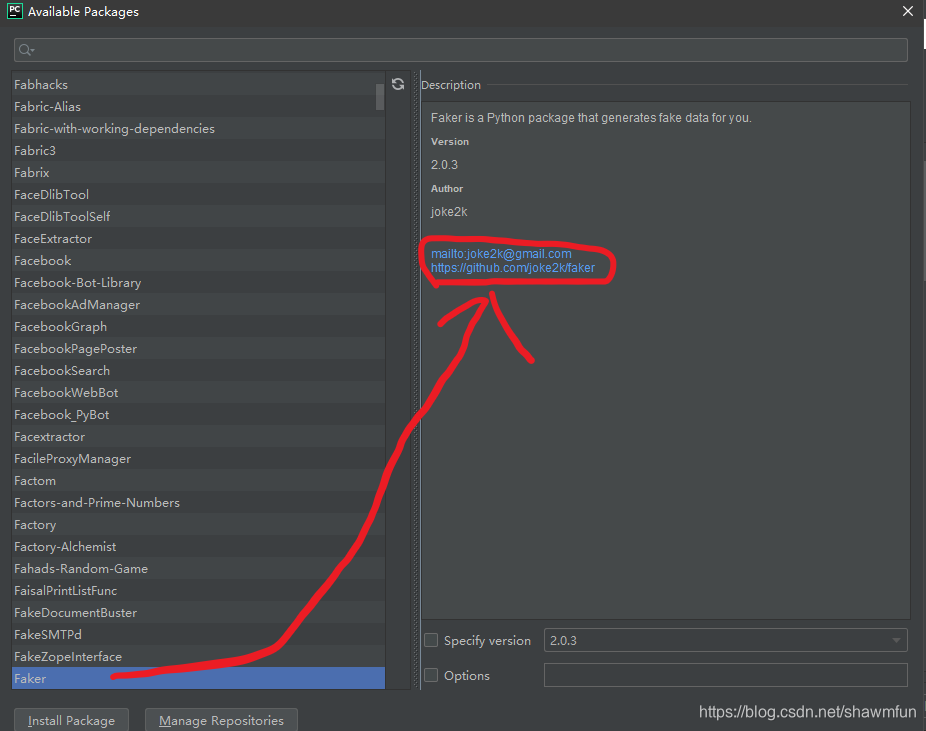The width and height of the screenshot is (926, 731).
Task: Select the FakeDocumentBuster package
Action: [198, 613]
